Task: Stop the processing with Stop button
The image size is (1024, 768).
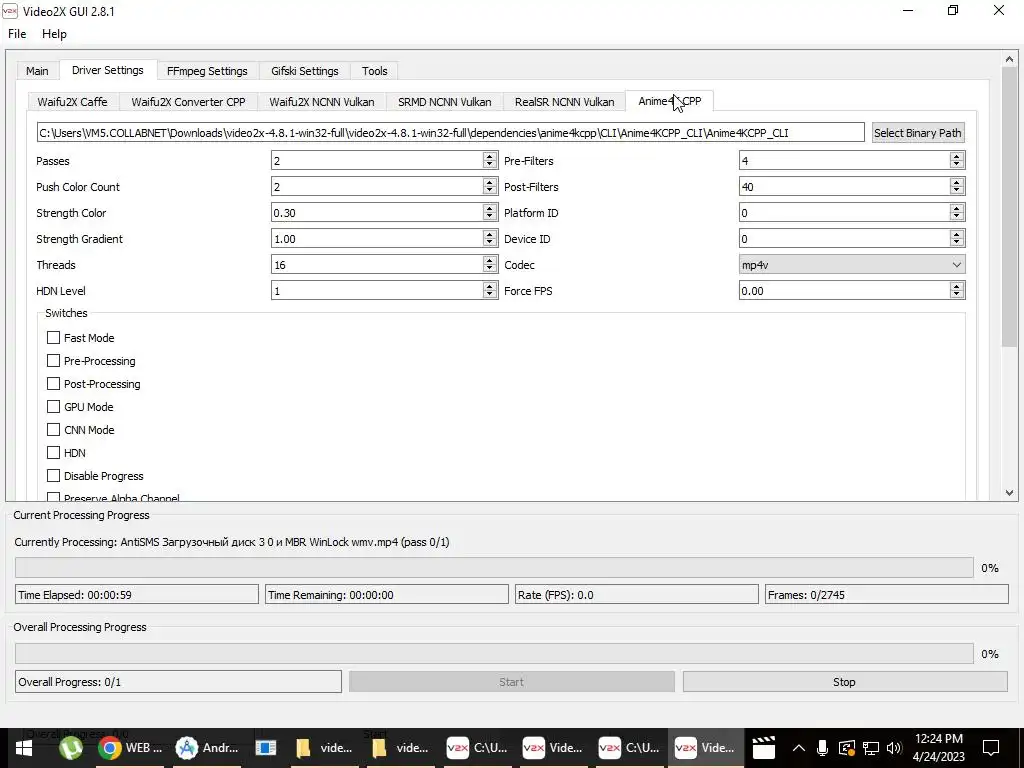Action: [844, 682]
